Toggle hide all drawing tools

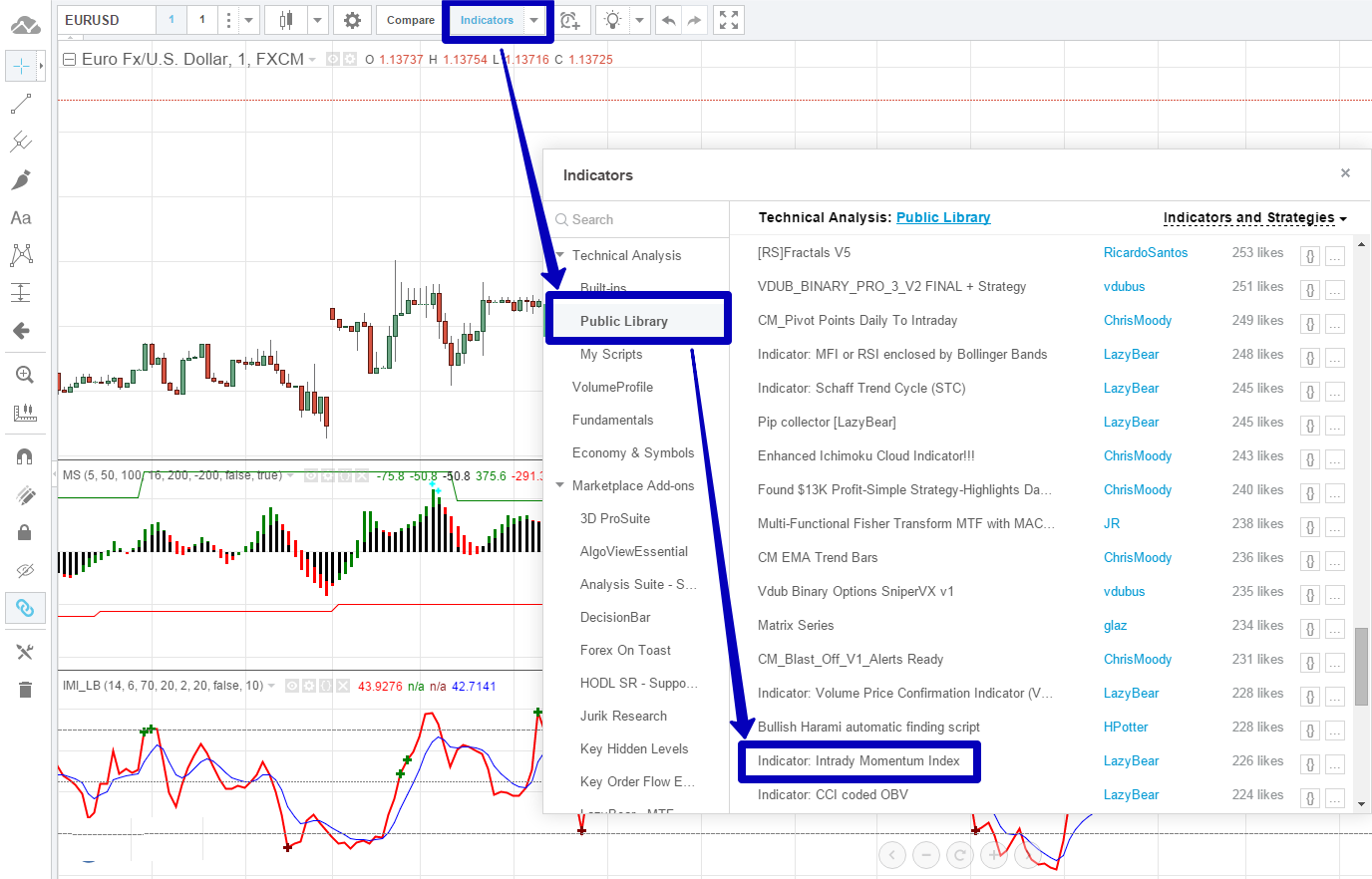(25, 570)
